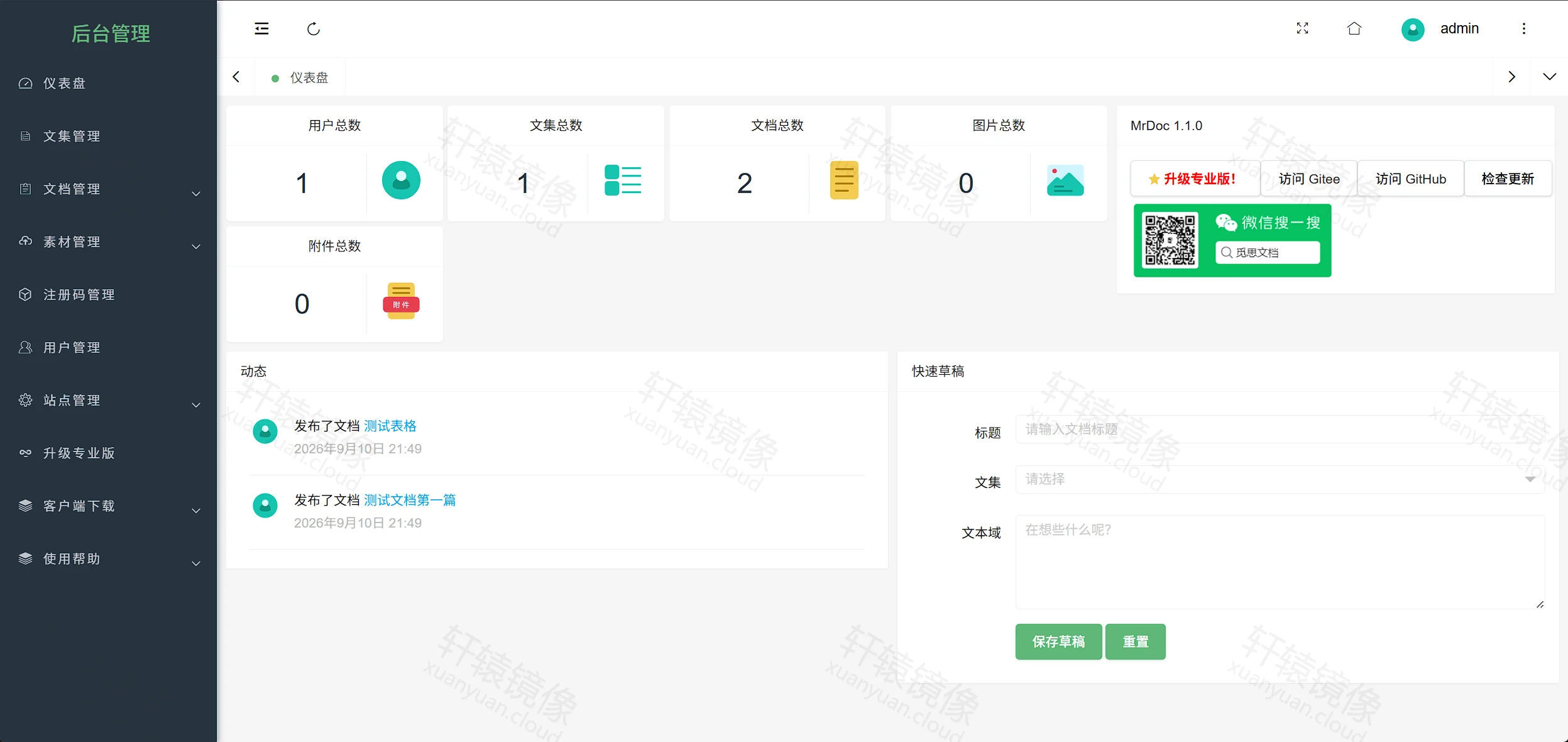Open 用户管理 in the sidebar
This screenshot has height=742, width=1568.
[x=108, y=348]
